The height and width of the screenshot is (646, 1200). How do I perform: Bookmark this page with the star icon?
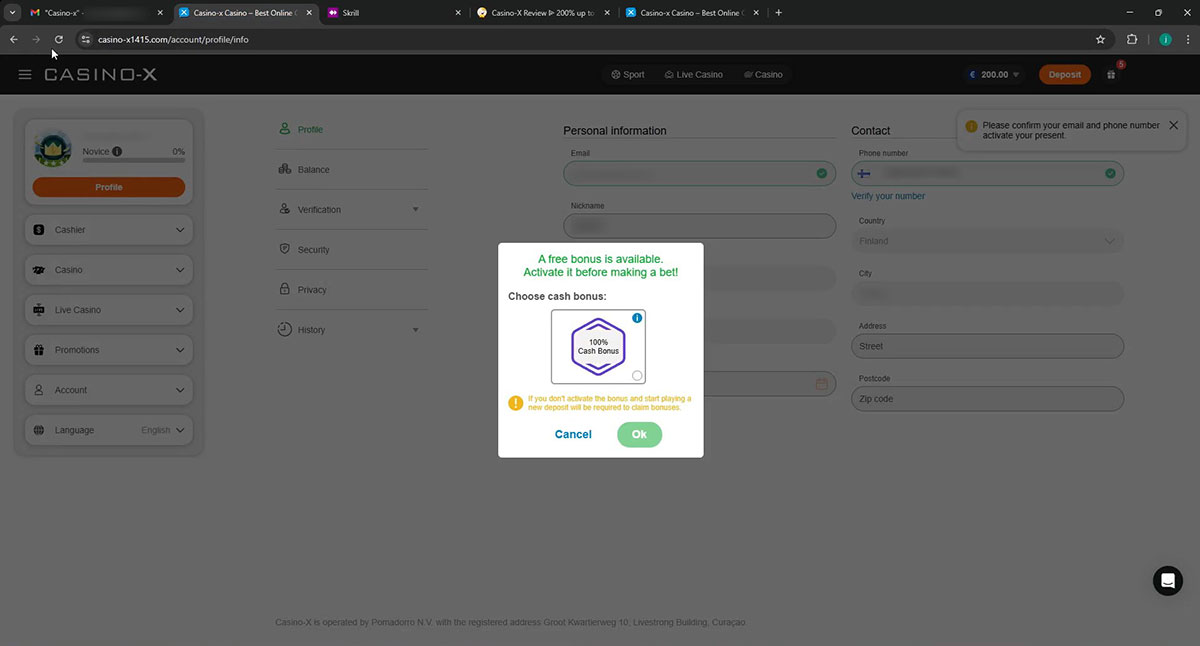click(1100, 40)
